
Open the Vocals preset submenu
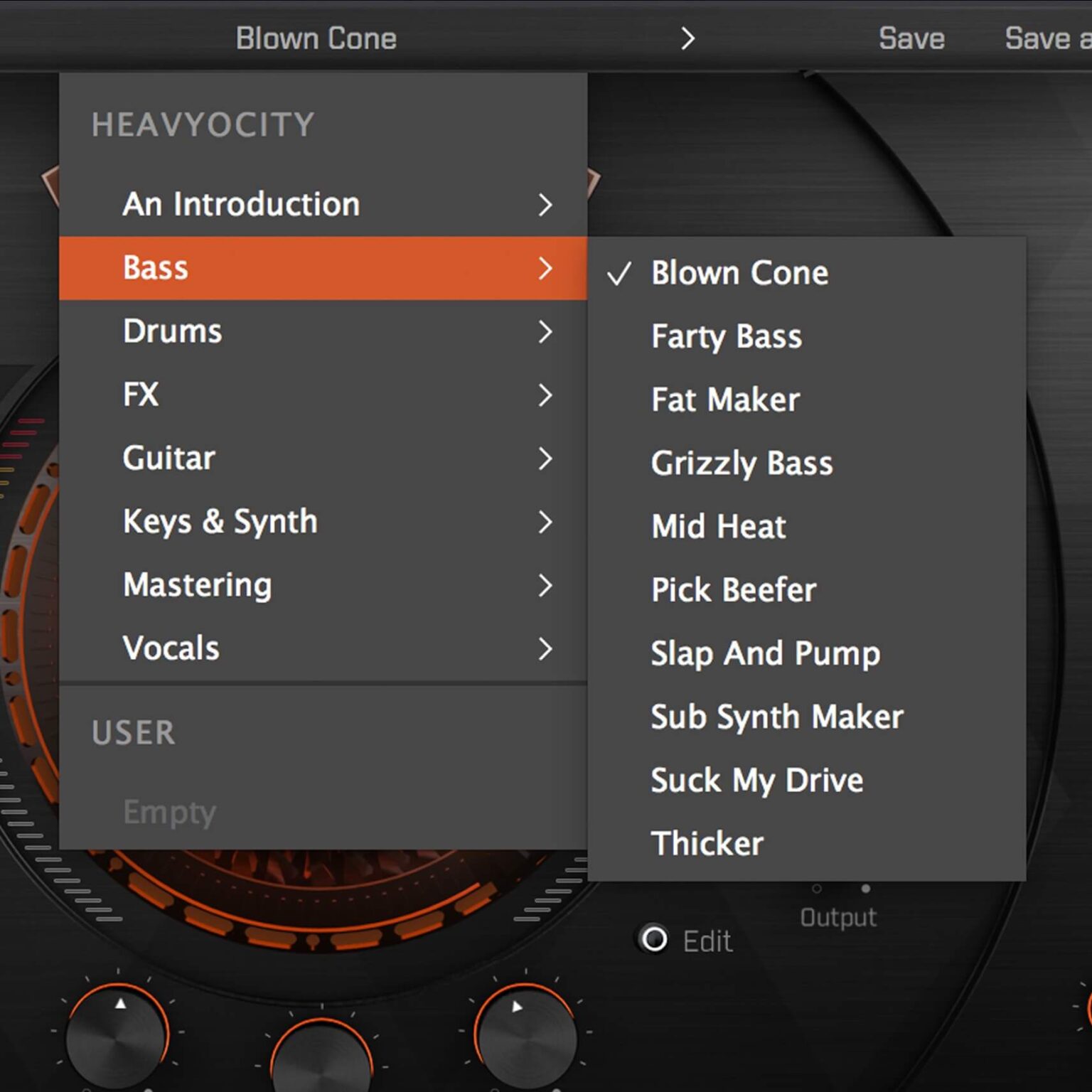pos(171,648)
